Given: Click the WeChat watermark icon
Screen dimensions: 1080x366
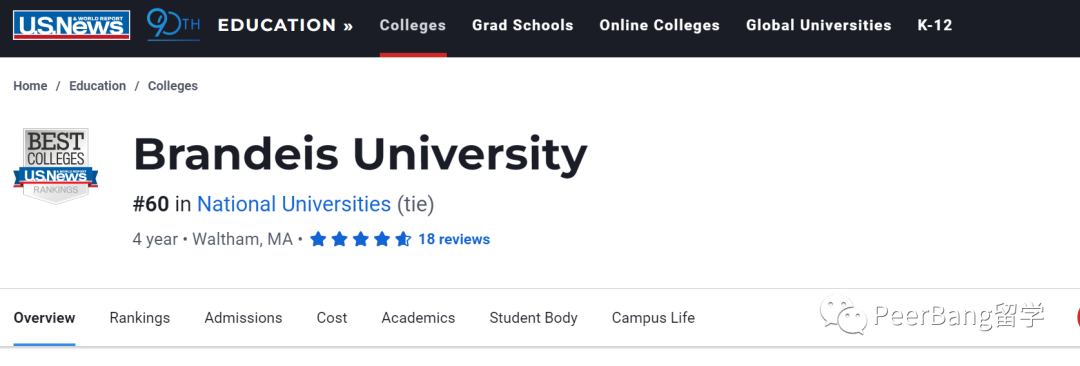Looking at the screenshot, I should coord(842,316).
